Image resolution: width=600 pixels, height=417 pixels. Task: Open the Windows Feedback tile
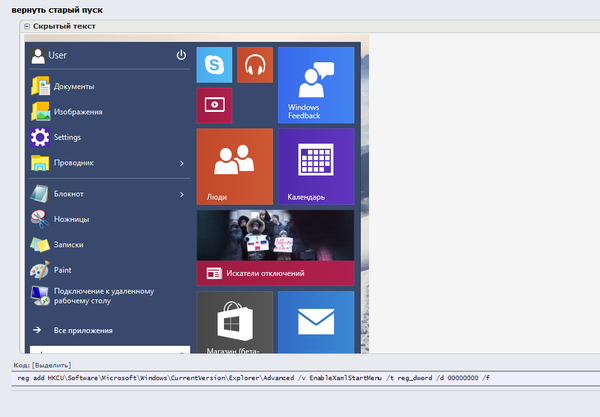coord(316,85)
